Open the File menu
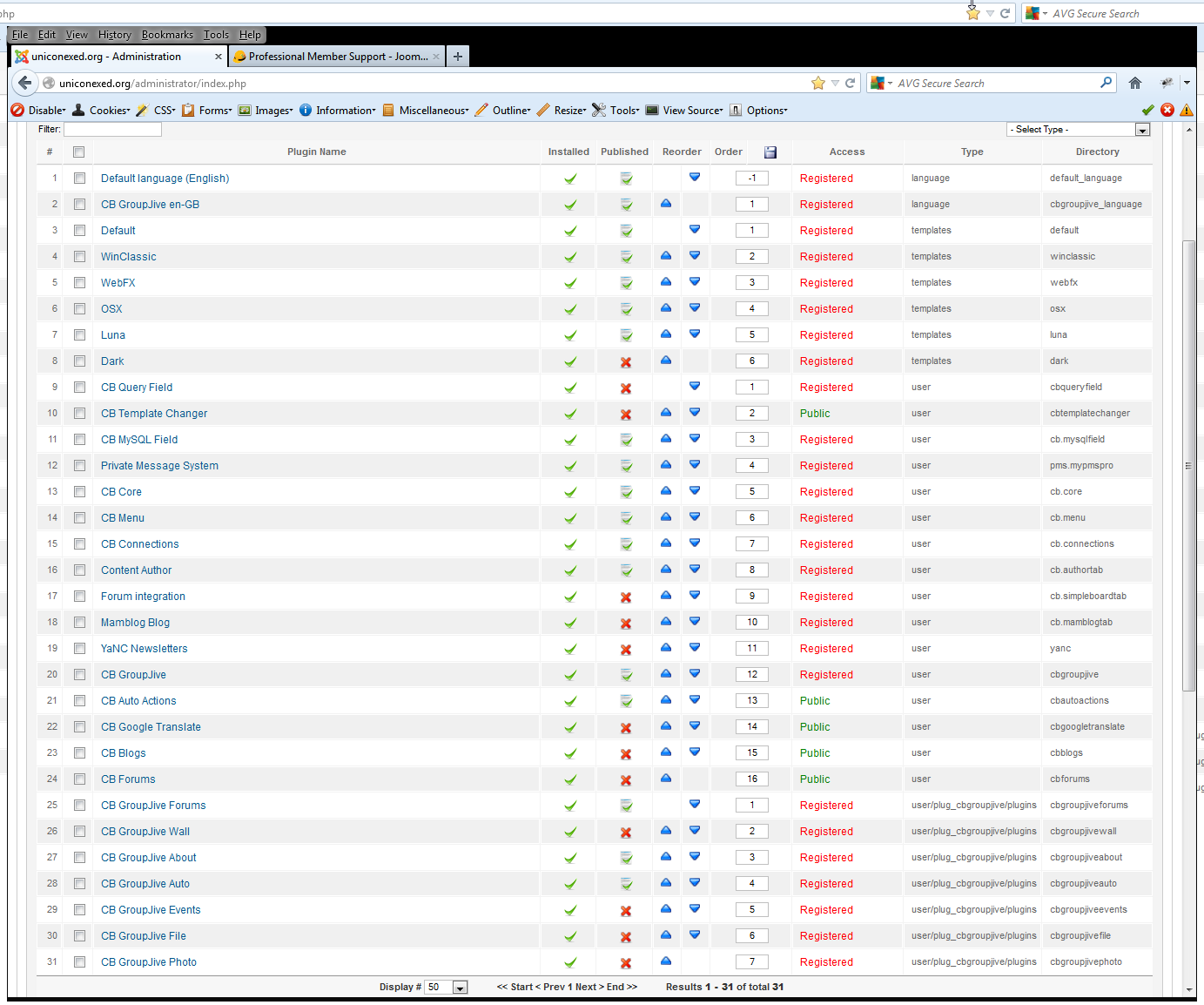Viewport: 1204px width, 1005px height. [20, 35]
